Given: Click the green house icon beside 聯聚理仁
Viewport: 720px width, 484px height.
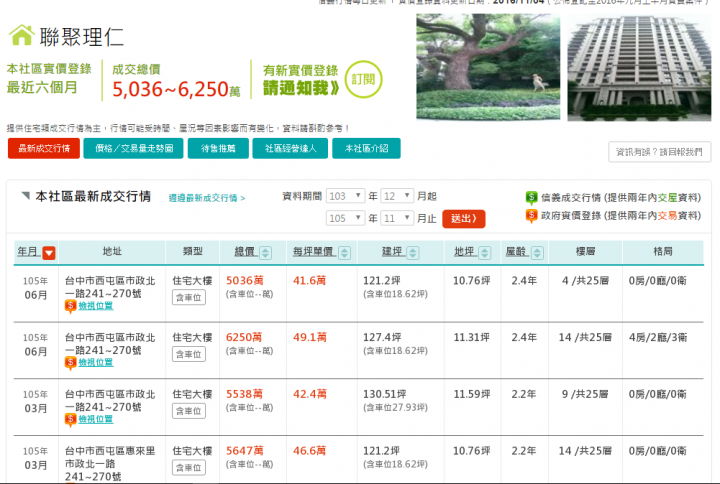Looking at the screenshot, I should click(x=21, y=35).
